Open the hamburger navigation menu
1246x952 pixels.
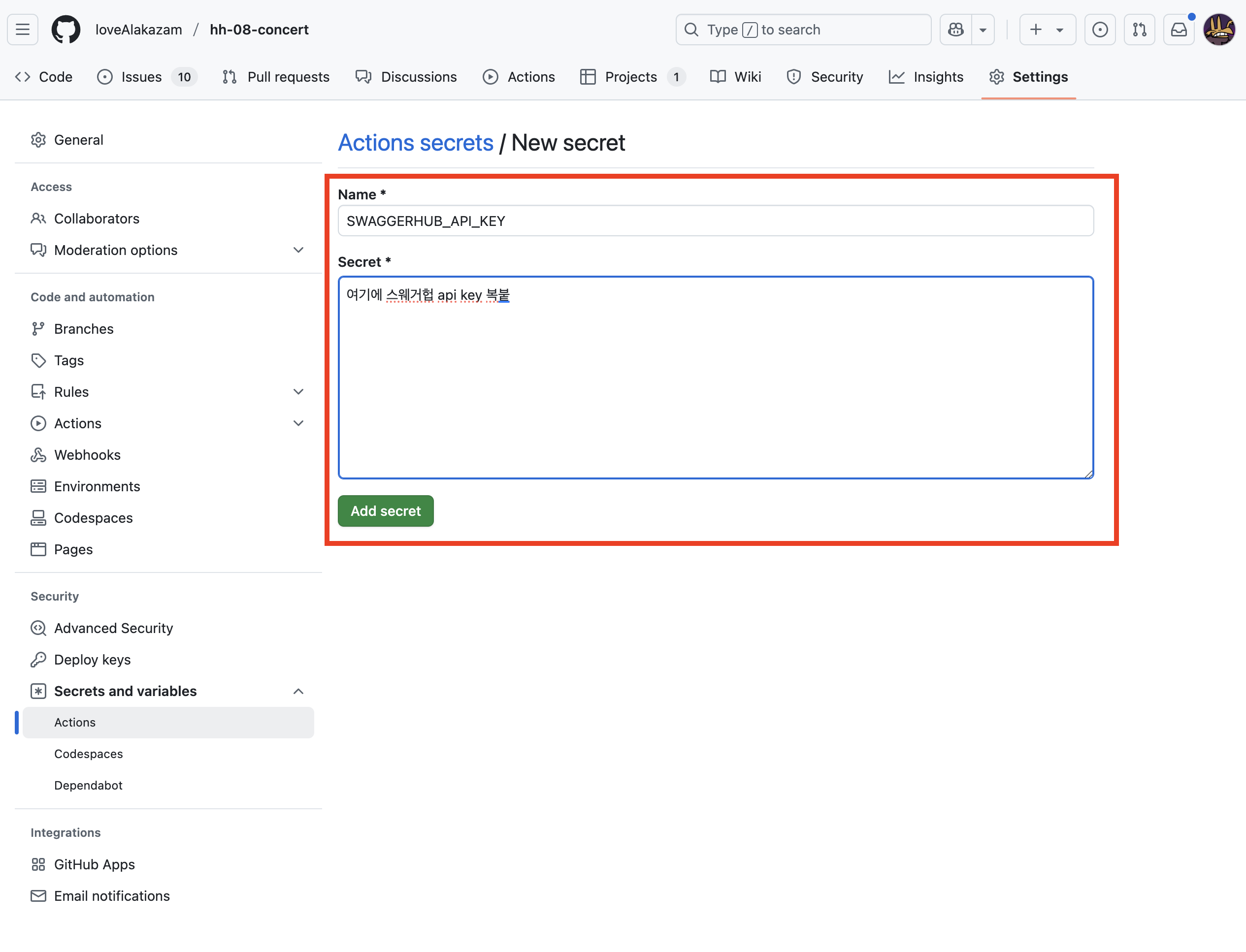(x=23, y=30)
